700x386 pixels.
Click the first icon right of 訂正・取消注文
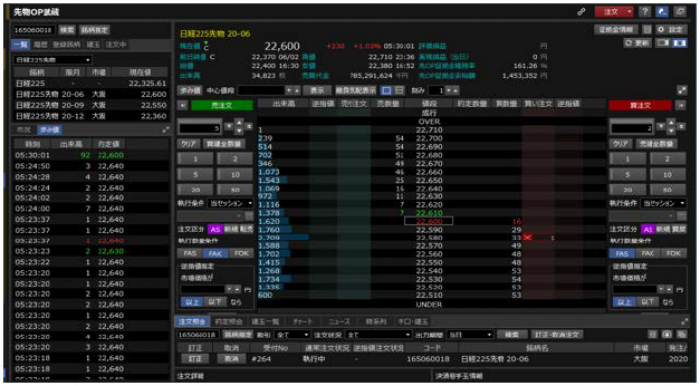pos(653,334)
